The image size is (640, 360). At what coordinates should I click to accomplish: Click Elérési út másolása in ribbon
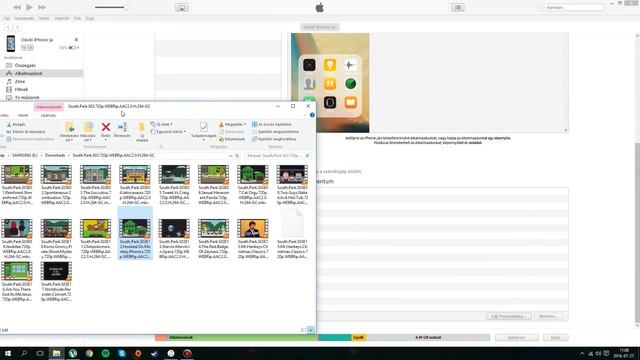(26, 132)
